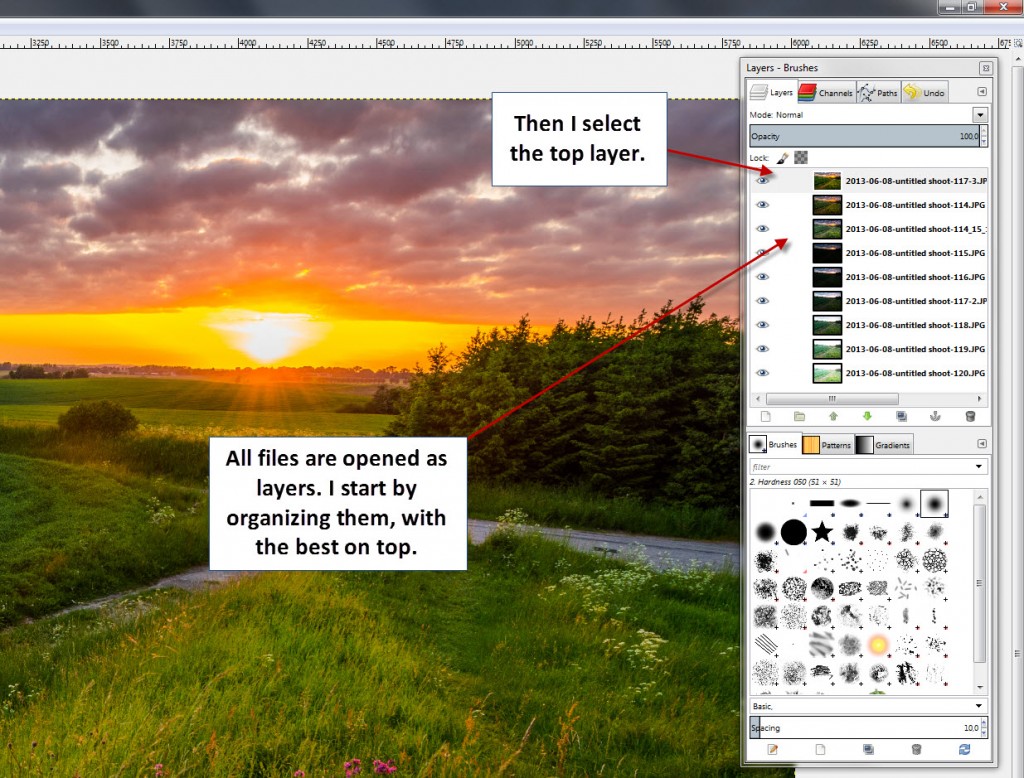Image resolution: width=1024 pixels, height=778 pixels.
Task: Duplicate the selected layer
Action: pyautogui.click(x=902, y=417)
